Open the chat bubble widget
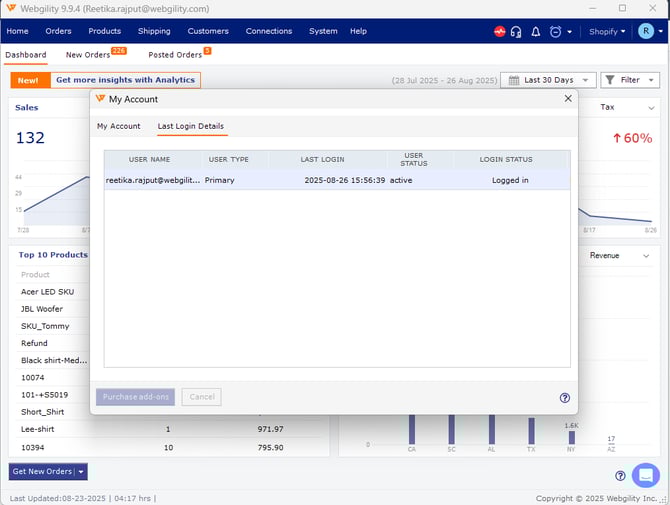This screenshot has width=670, height=505. point(645,475)
